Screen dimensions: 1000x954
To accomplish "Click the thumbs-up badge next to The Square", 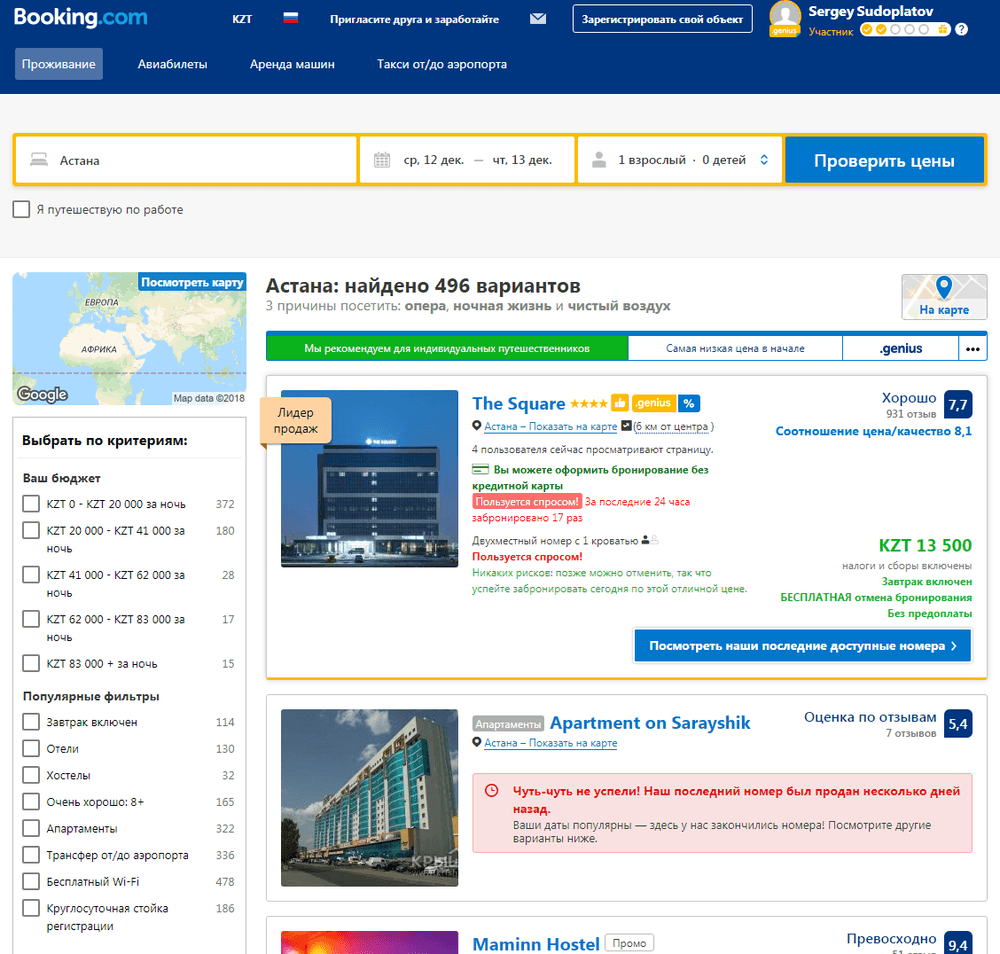I will click(620, 403).
